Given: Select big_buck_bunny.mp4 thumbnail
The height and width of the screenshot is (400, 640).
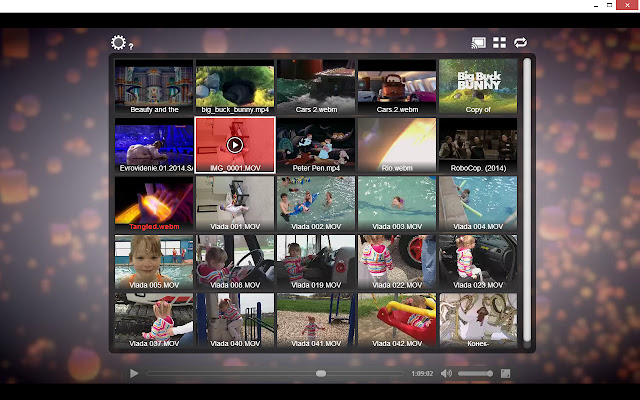Looking at the screenshot, I should [x=235, y=87].
